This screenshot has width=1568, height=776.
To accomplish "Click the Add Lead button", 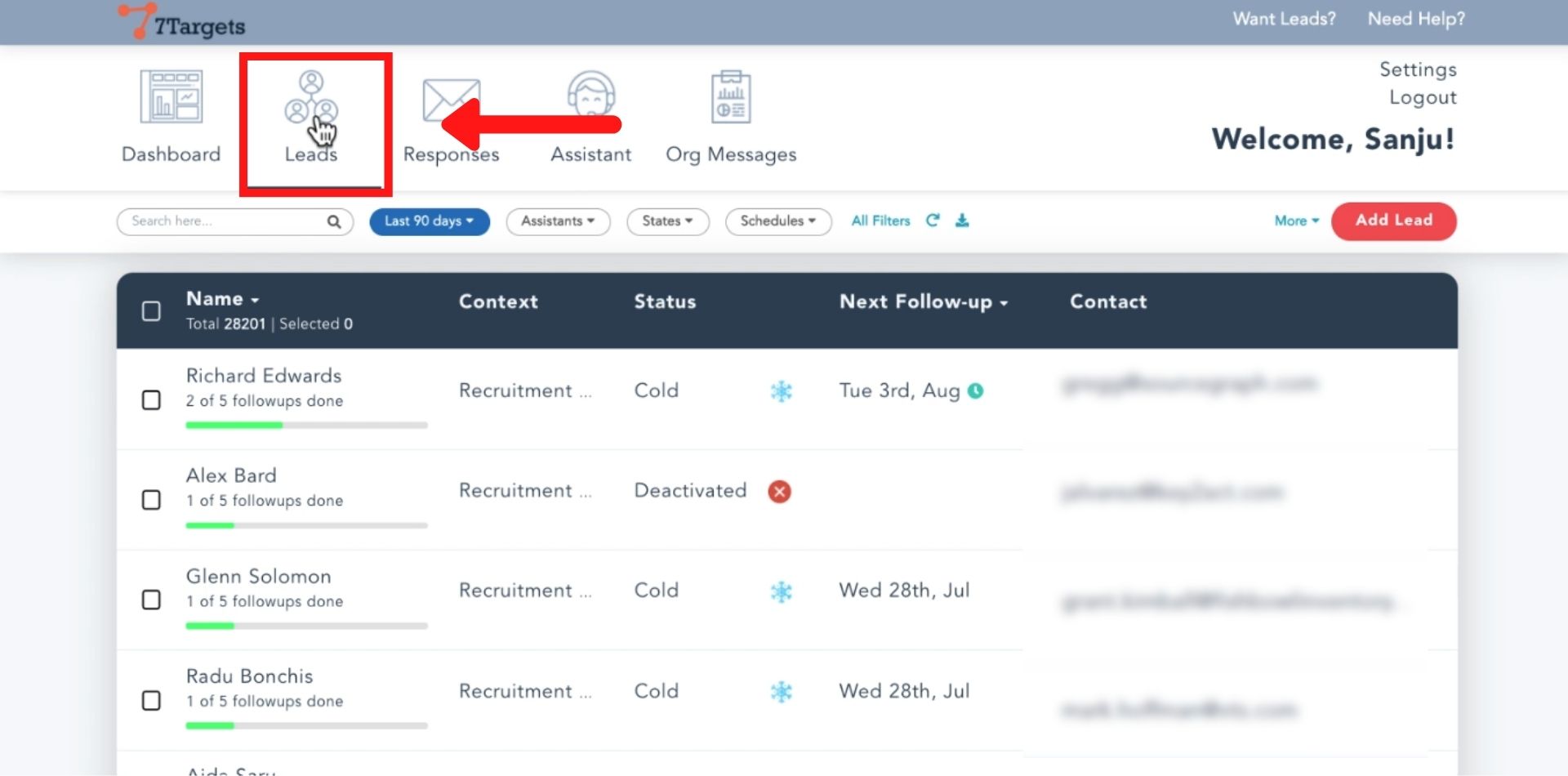I will 1393,221.
